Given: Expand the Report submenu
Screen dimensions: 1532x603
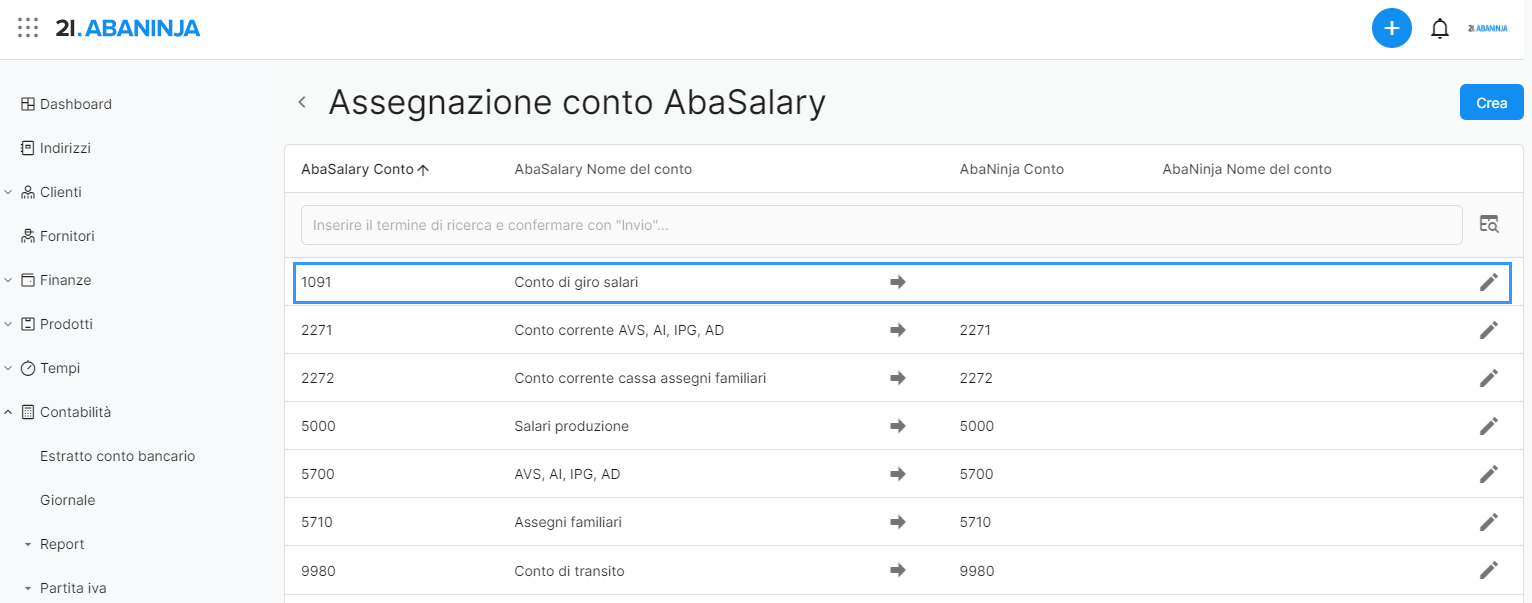Looking at the screenshot, I should coord(28,545).
